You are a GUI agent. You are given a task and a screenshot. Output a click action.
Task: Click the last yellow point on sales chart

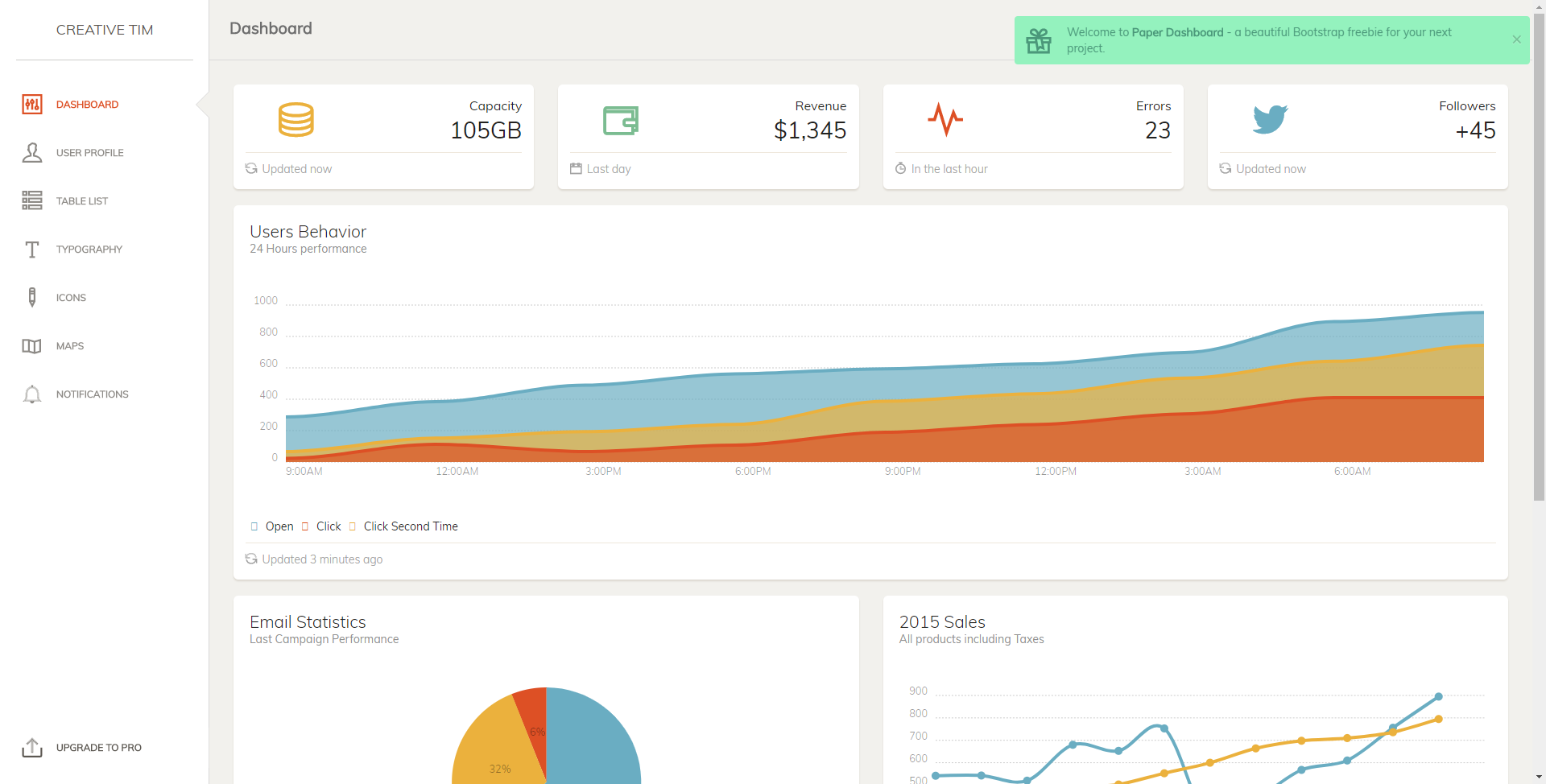point(1438,719)
